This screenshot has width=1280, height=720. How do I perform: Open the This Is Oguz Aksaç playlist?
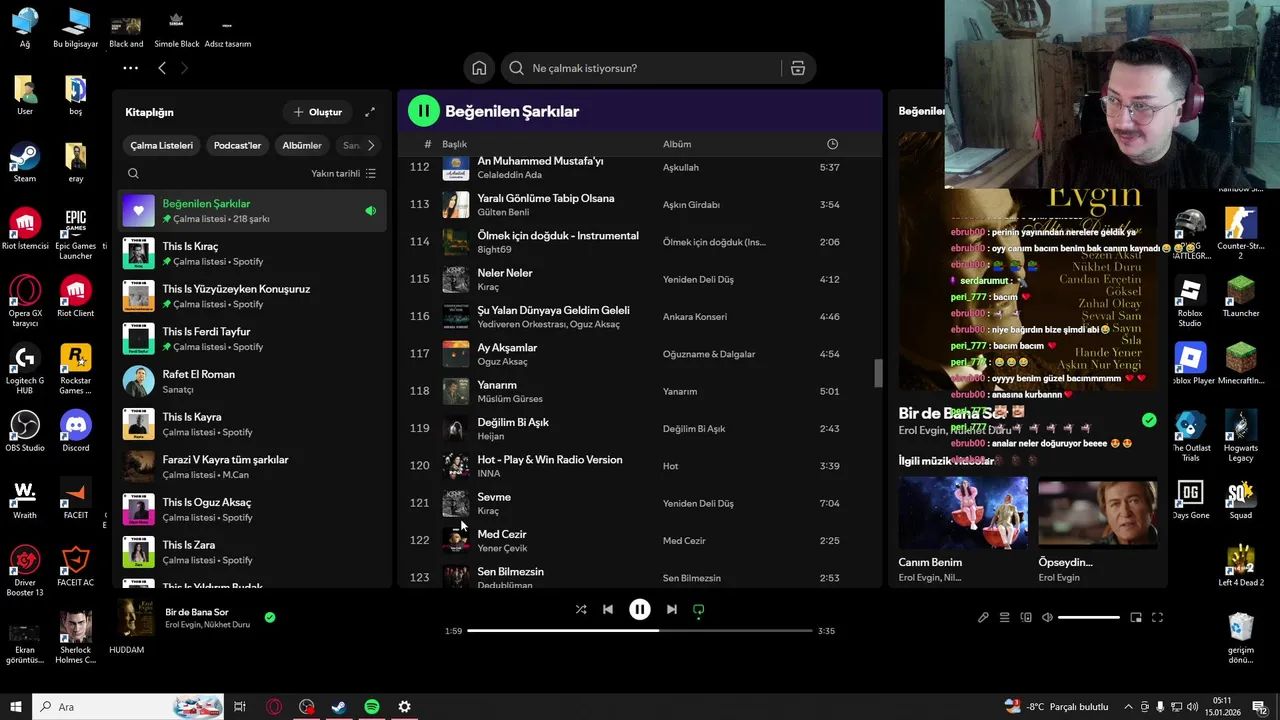point(252,509)
